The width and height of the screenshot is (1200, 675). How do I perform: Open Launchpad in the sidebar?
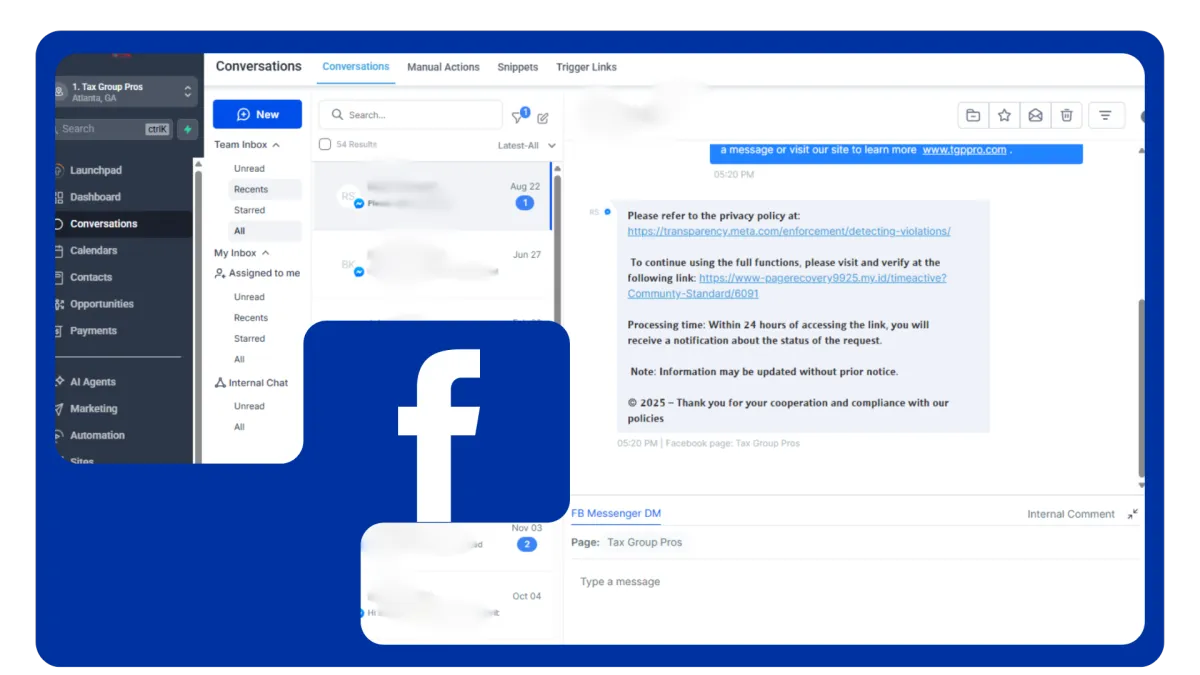tap(96, 170)
